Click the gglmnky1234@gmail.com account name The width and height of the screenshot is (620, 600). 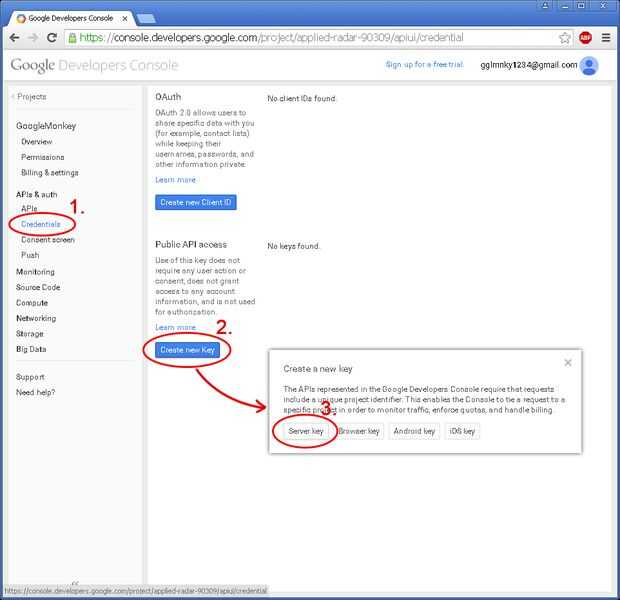(529, 65)
